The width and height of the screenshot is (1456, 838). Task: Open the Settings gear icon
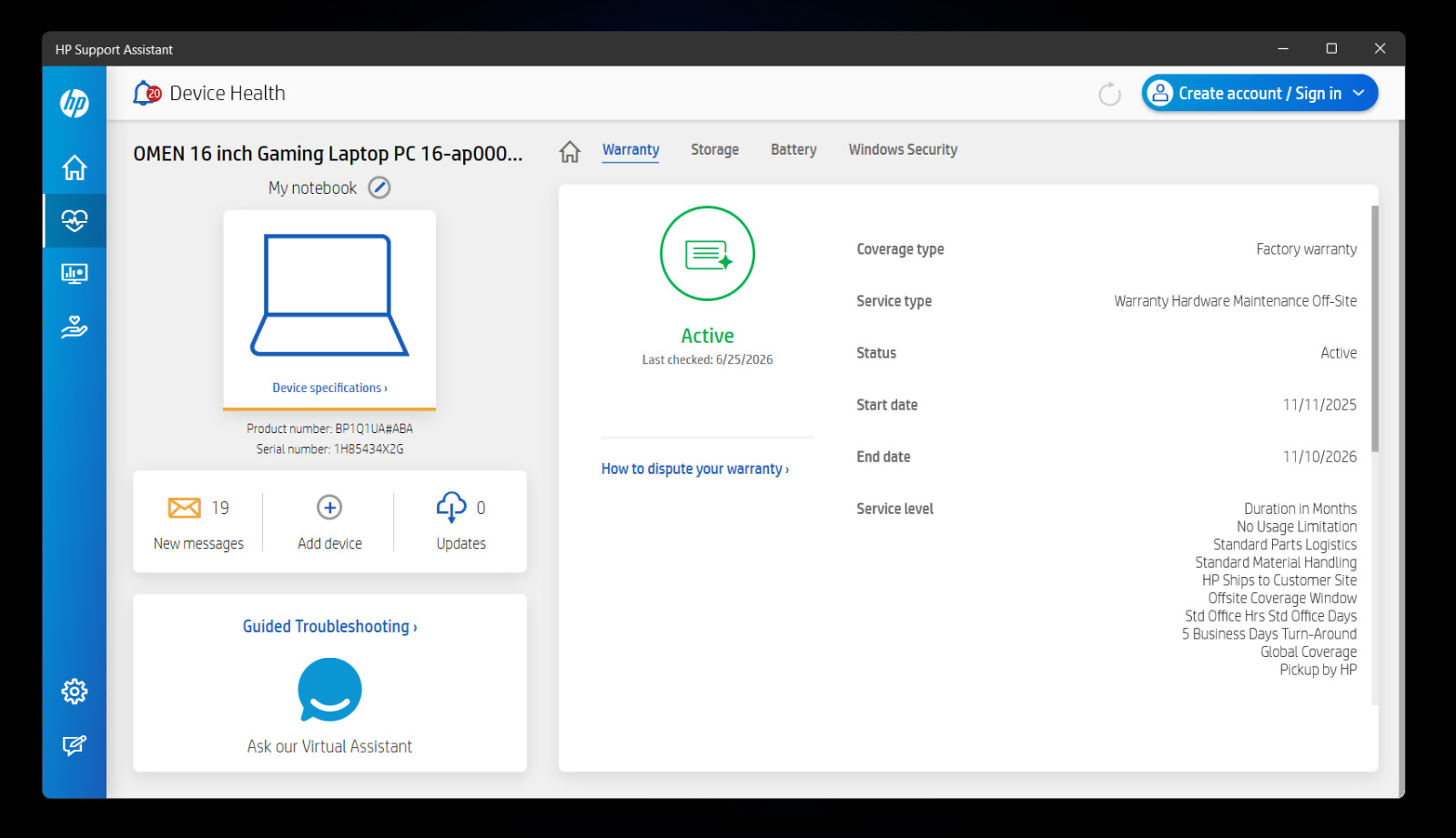tap(75, 692)
